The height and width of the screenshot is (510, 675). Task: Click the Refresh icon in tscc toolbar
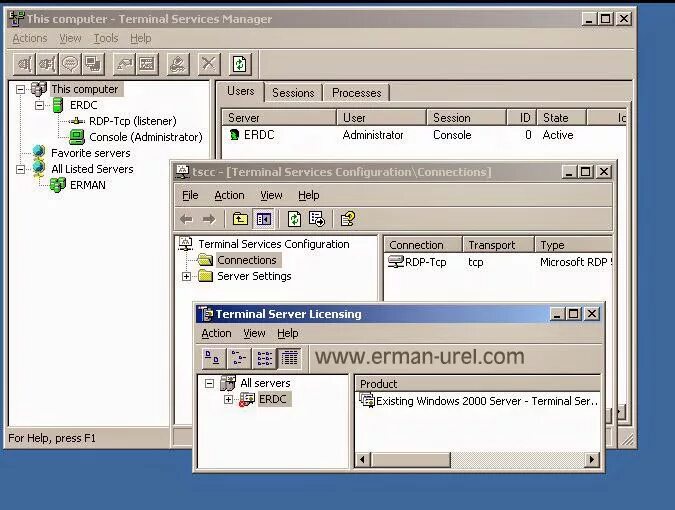click(294, 219)
